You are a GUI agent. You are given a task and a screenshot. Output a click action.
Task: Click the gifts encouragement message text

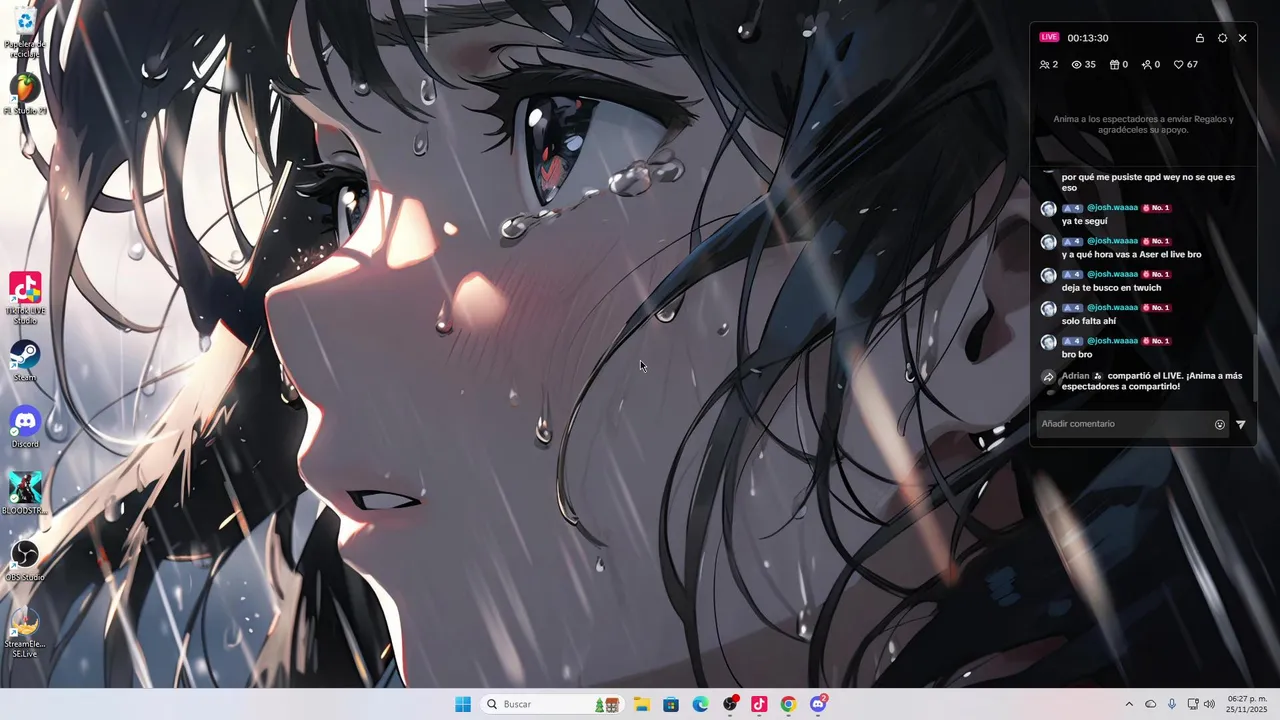click(1143, 124)
